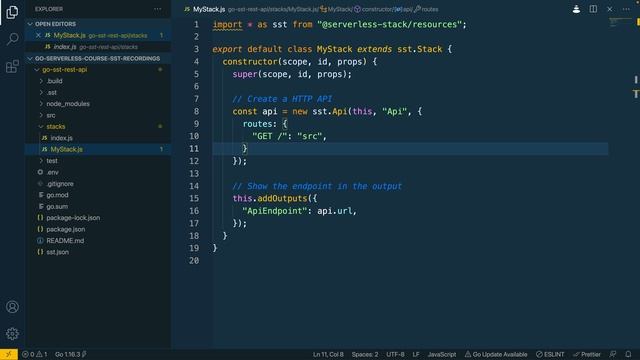Screen dimensions: 640x360
Task: Open errors and warnings problems indicator
Action: pos(35,354)
